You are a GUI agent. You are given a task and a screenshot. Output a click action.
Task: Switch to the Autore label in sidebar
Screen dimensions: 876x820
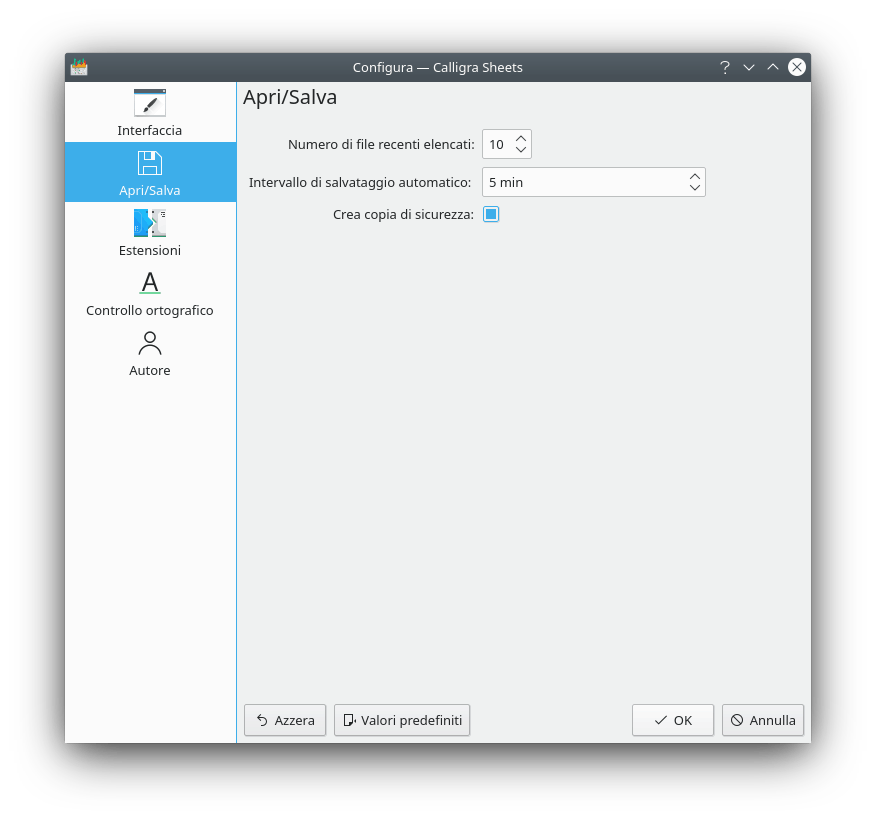pos(150,370)
